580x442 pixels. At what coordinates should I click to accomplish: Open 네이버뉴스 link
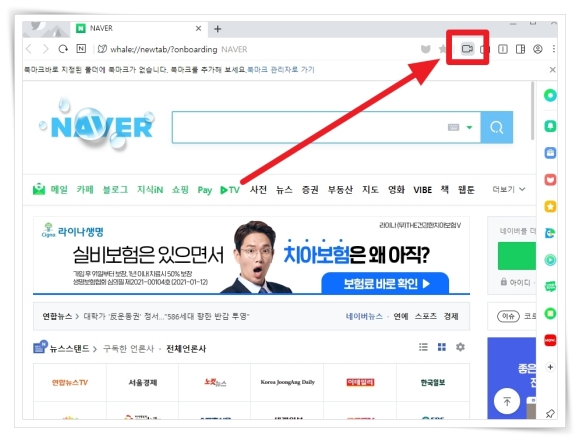click(x=364, y=316)
